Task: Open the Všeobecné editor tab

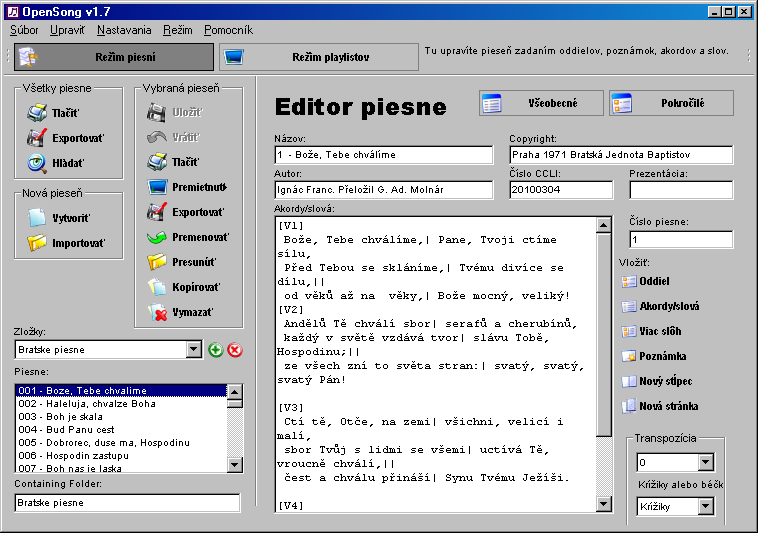Action: click(541, 103)
